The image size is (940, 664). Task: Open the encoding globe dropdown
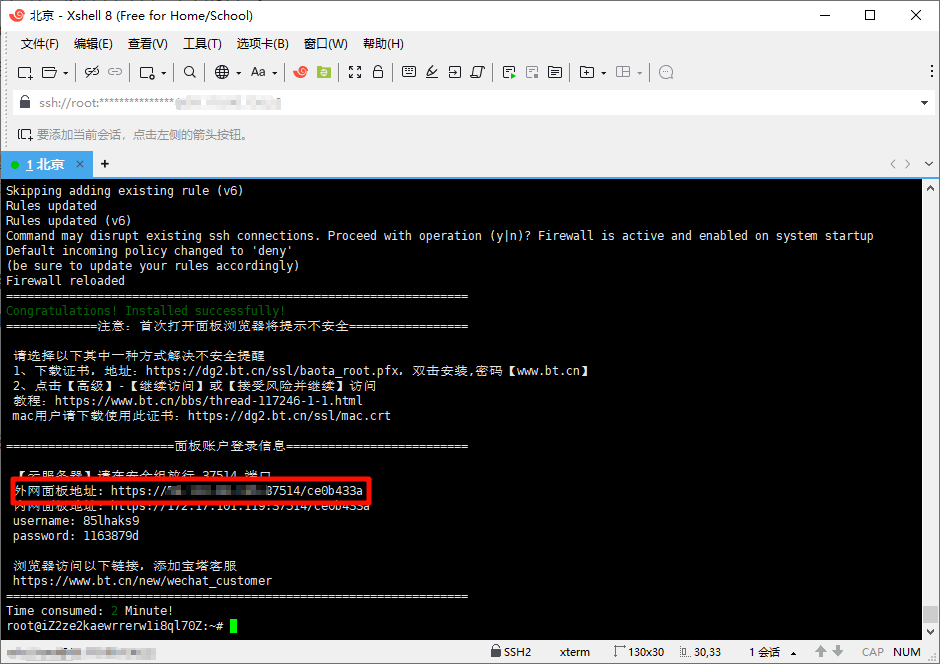[x=238, y=72]
